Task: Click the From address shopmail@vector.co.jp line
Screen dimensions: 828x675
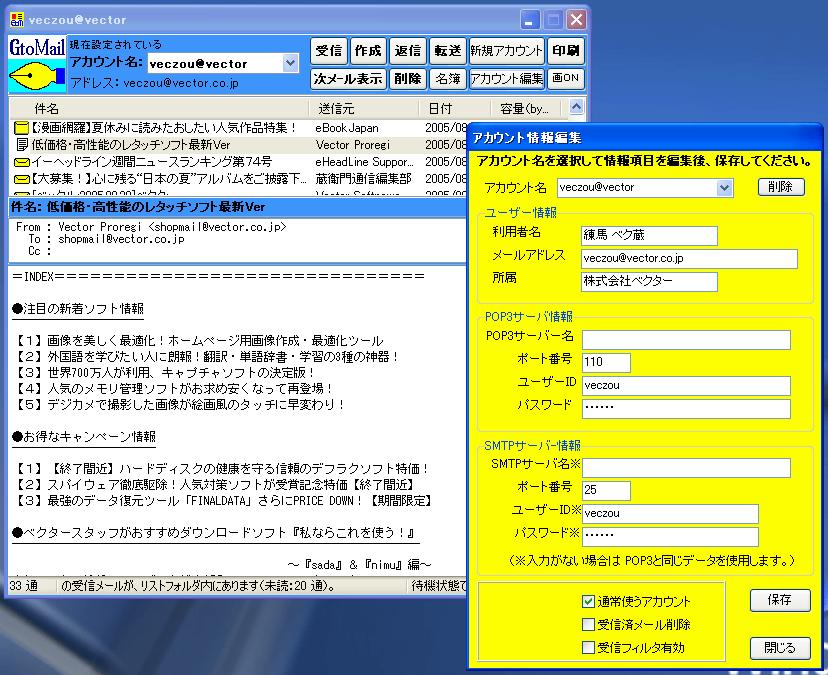Action: (x=151, y=227)
